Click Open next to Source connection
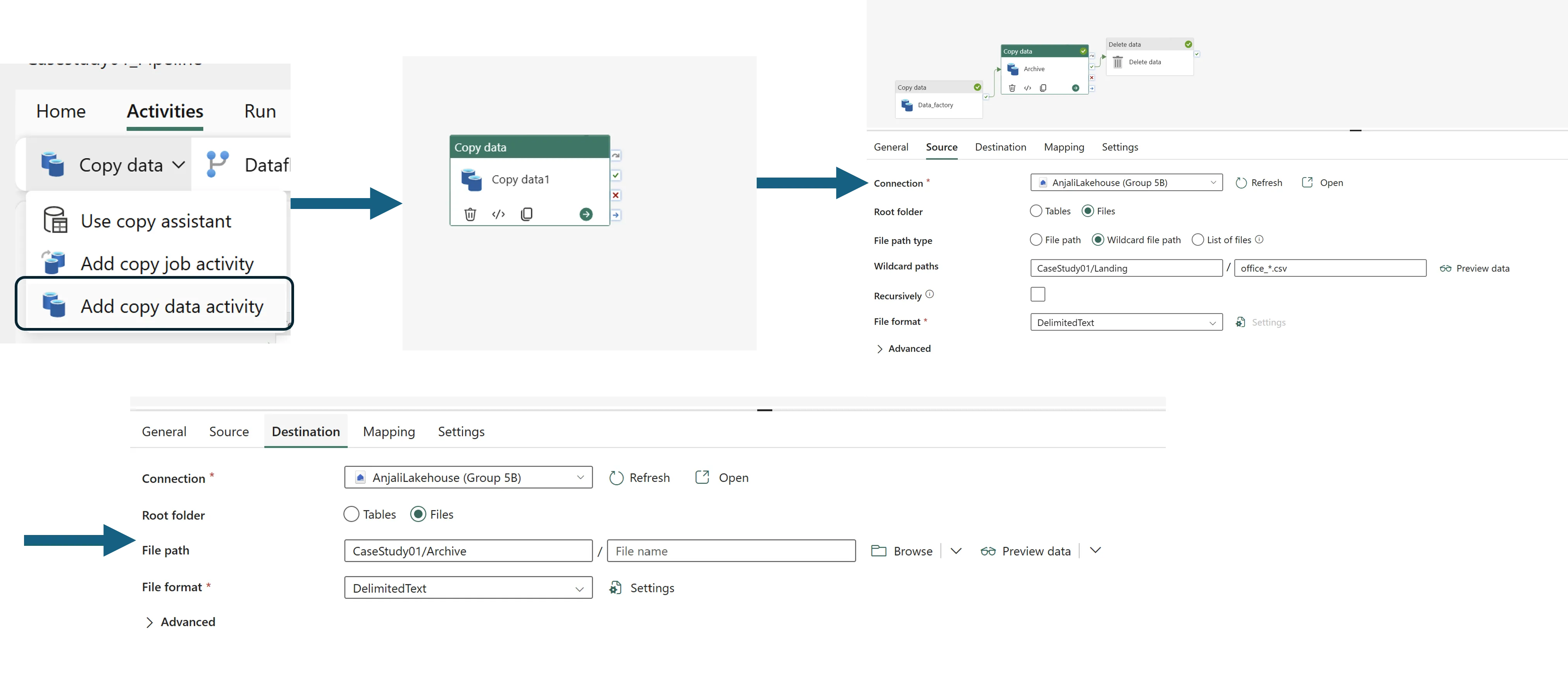Image resolution: width=1568 pixels, height=685 pixels. (x=1322, y=183)
